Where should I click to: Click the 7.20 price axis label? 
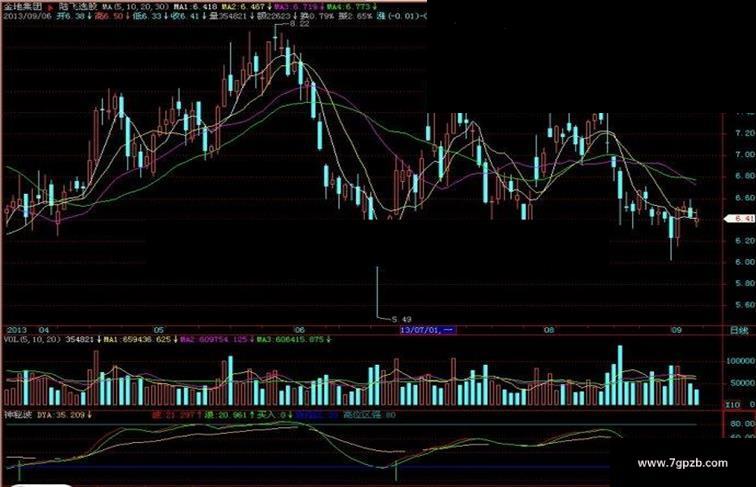745,133
